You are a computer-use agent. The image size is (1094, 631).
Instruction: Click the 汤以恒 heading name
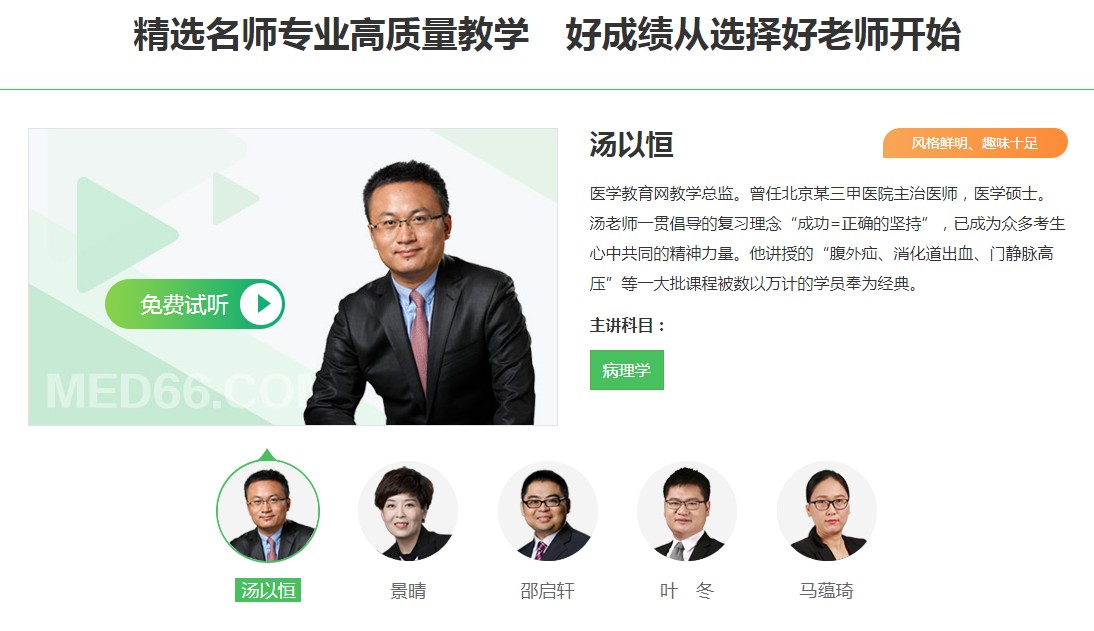click(631, 144)
